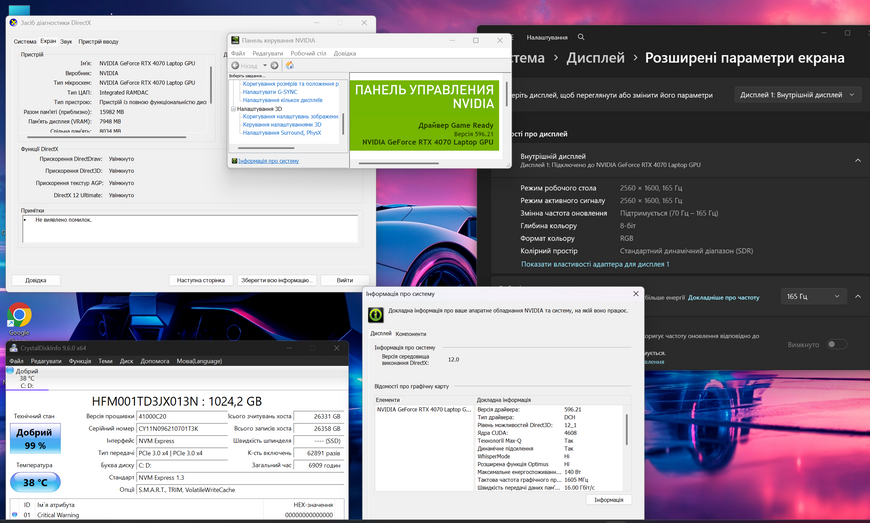Click Зберегти всю інформацію button
This screenshot has height=523, width=870.
coord(276,280)
